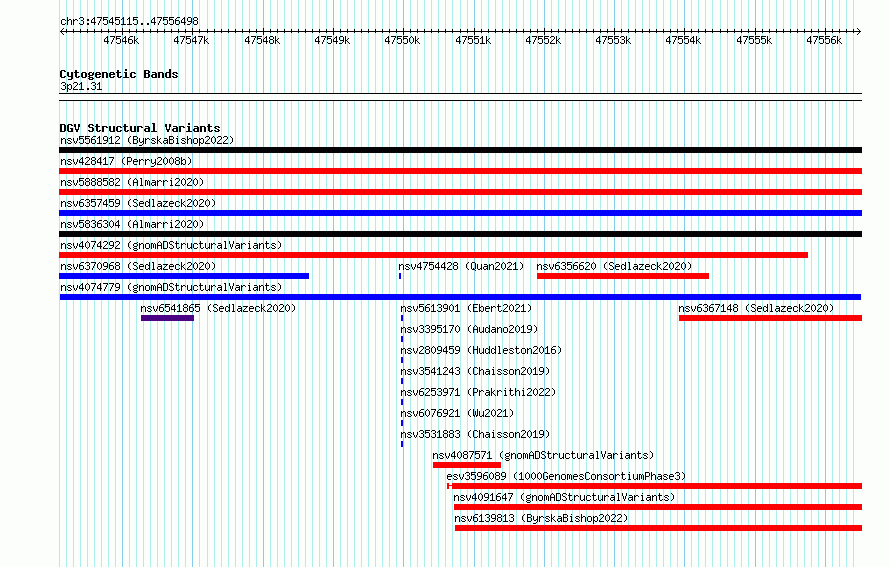
Task: Select the 3p21.31 band label
Action: [x=81, y=86]
